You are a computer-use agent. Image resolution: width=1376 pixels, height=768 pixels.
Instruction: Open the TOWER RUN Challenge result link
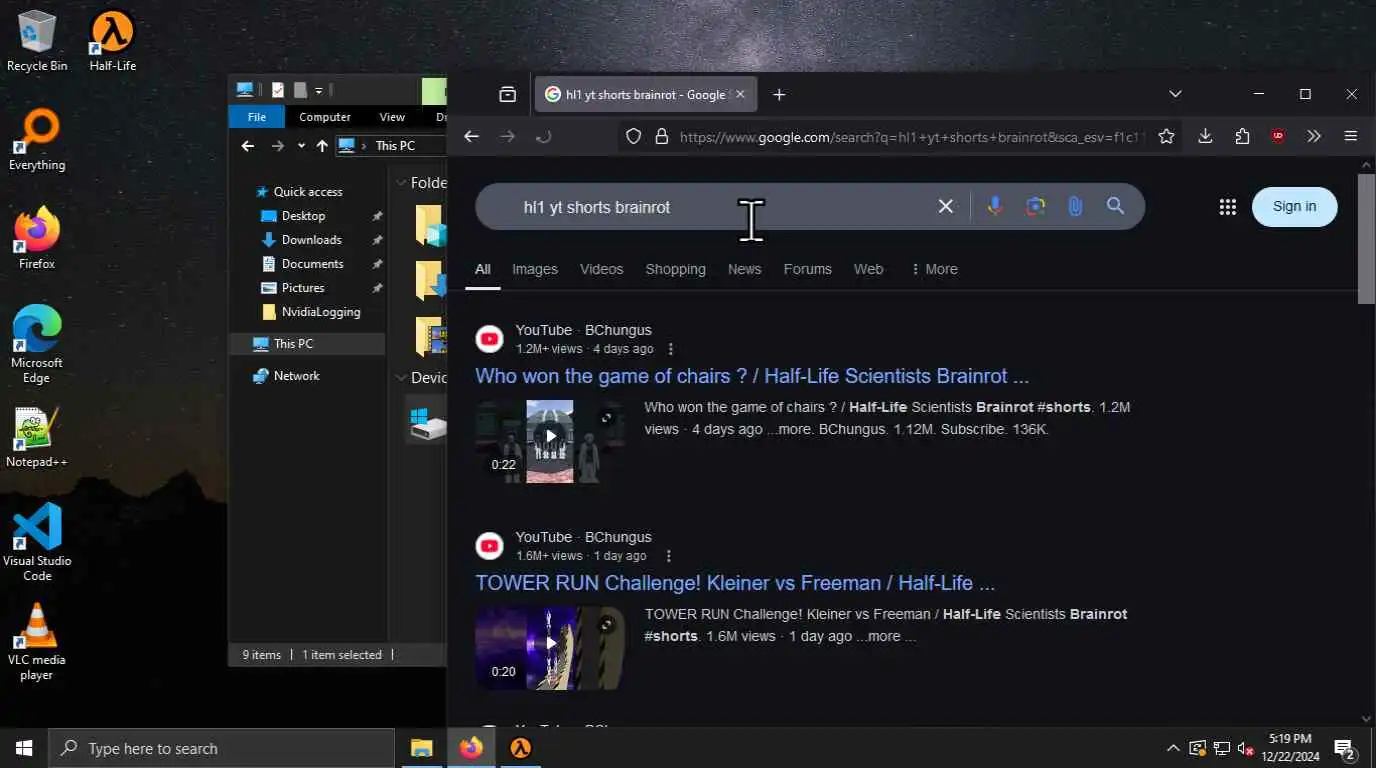coord(735,583)
